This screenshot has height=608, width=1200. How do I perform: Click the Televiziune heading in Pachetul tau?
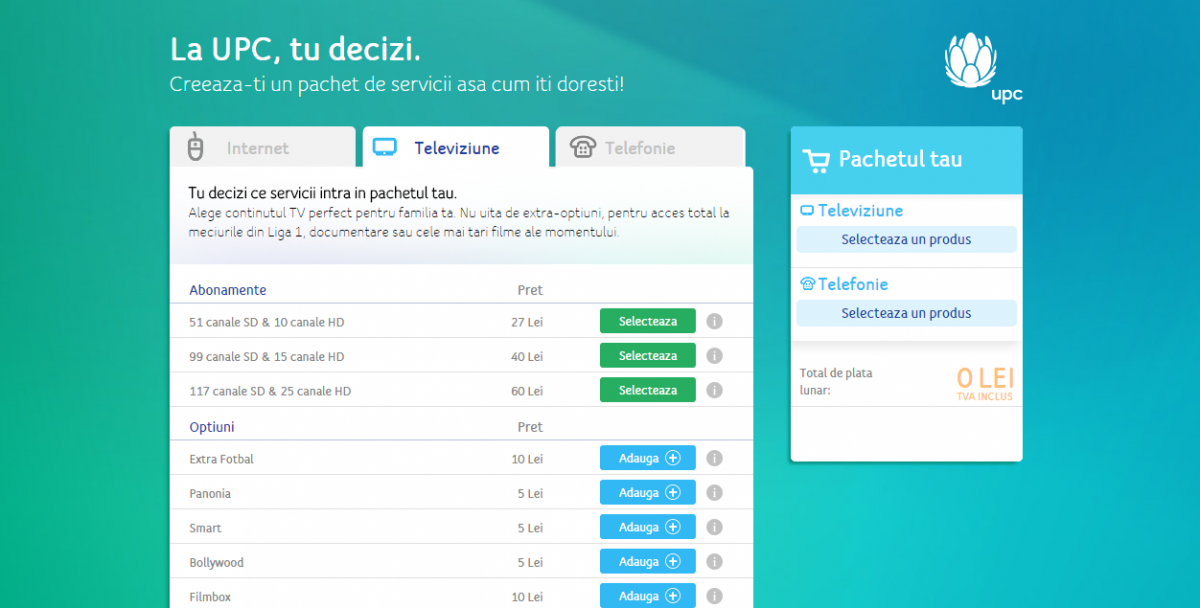[x=860, y=210]
